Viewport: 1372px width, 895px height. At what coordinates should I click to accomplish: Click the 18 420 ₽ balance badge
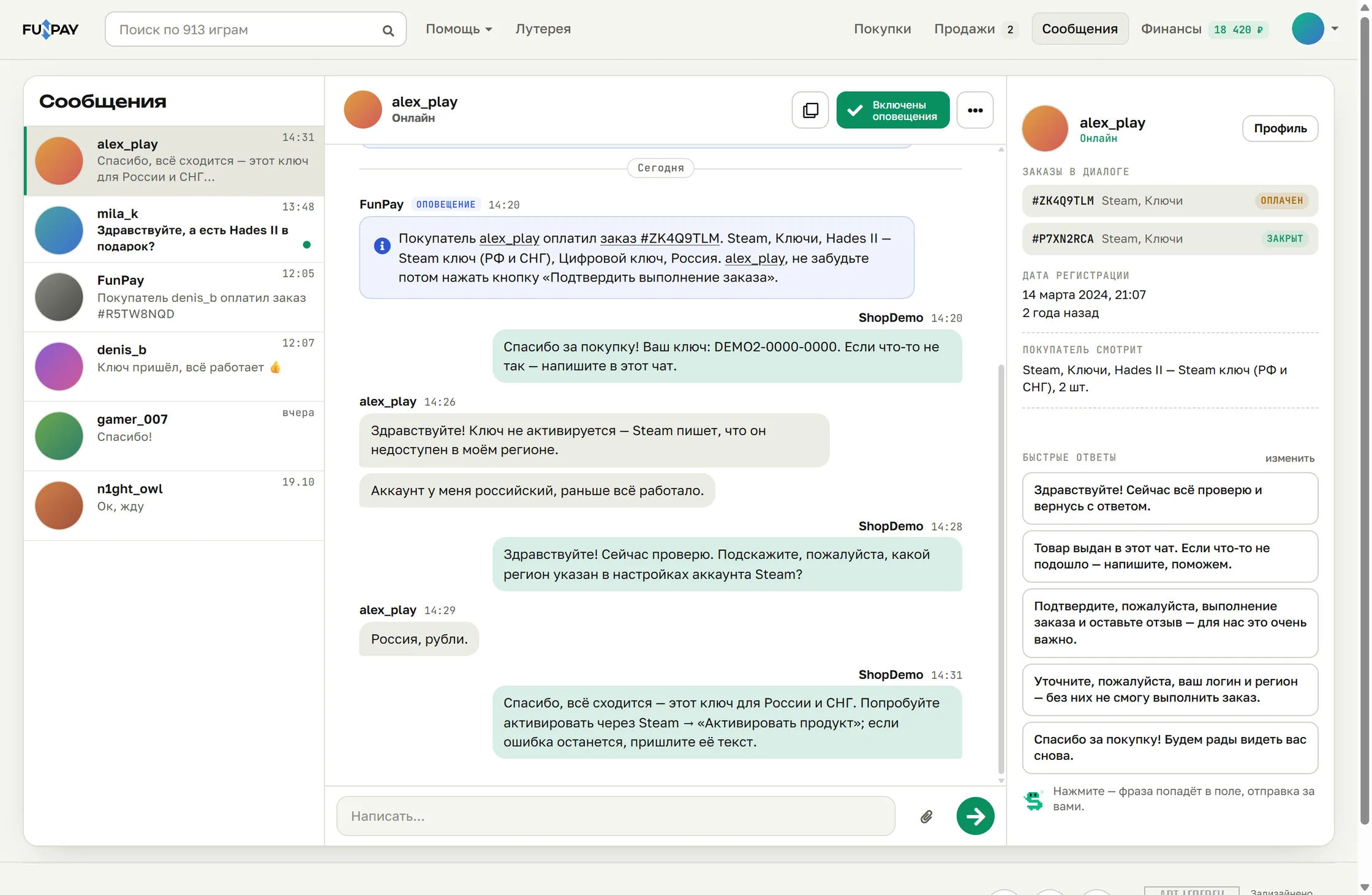coord(1238,29)
